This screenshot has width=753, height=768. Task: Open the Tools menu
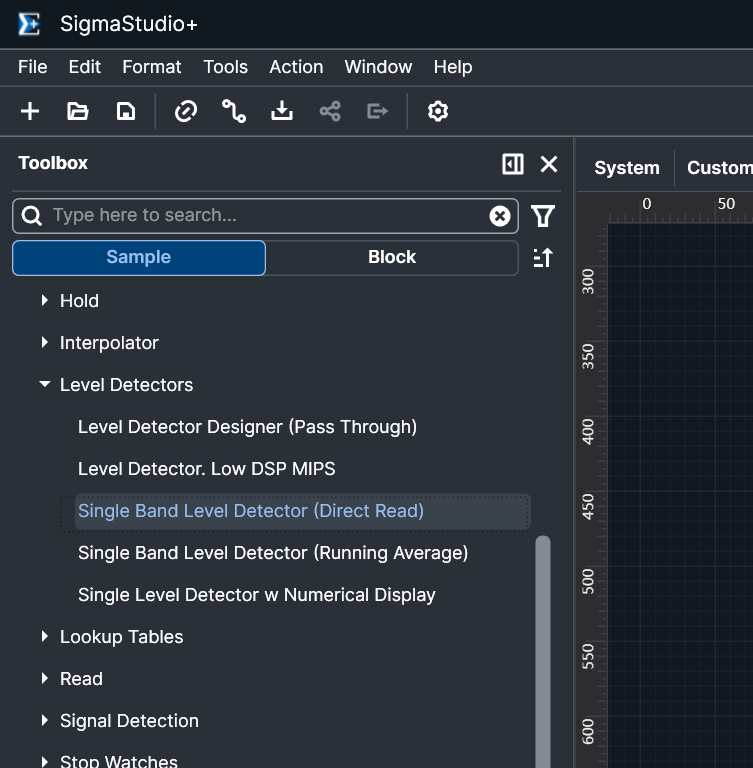coord(225,67)
